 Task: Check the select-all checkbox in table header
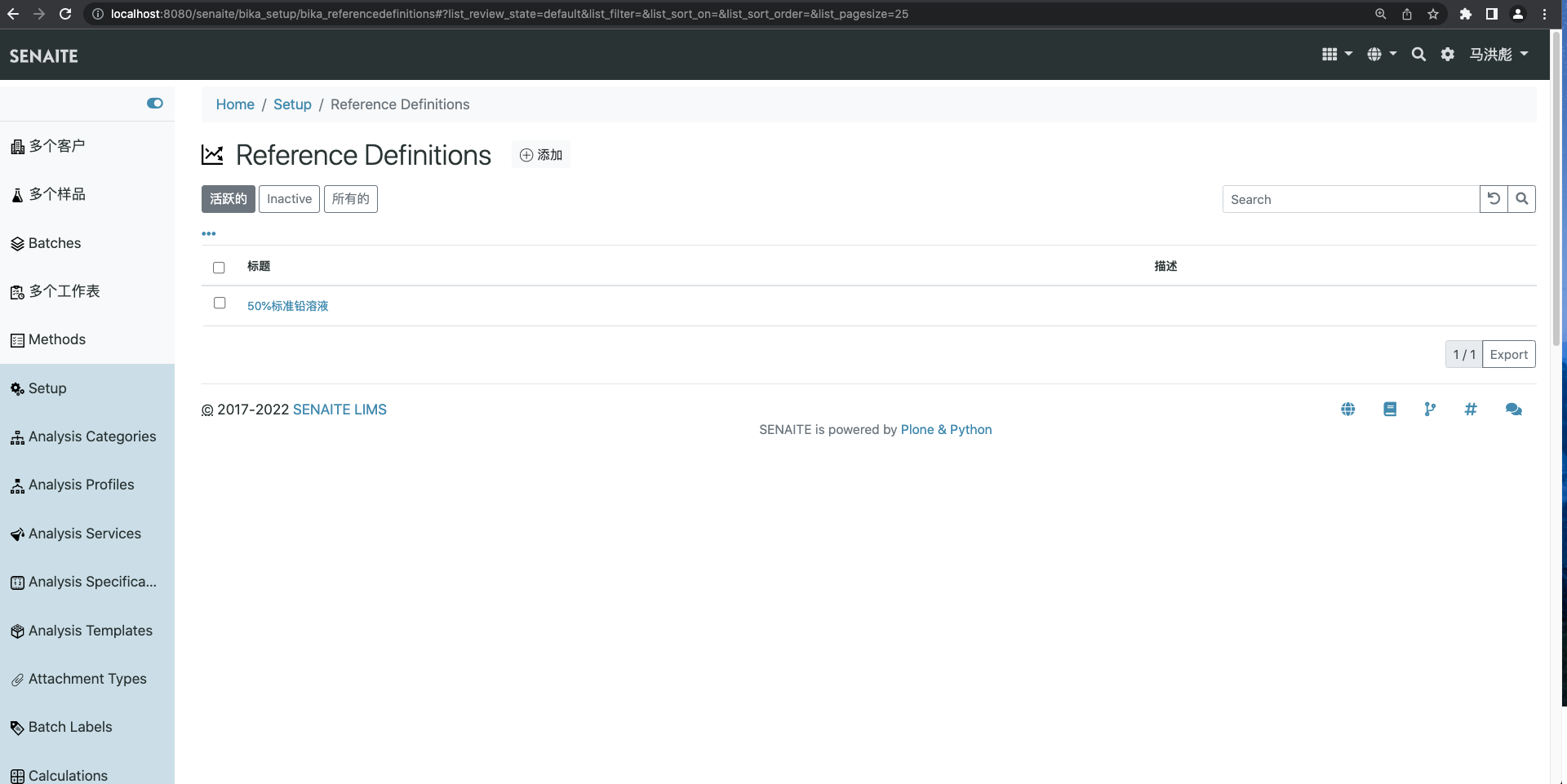click(219, 268)
